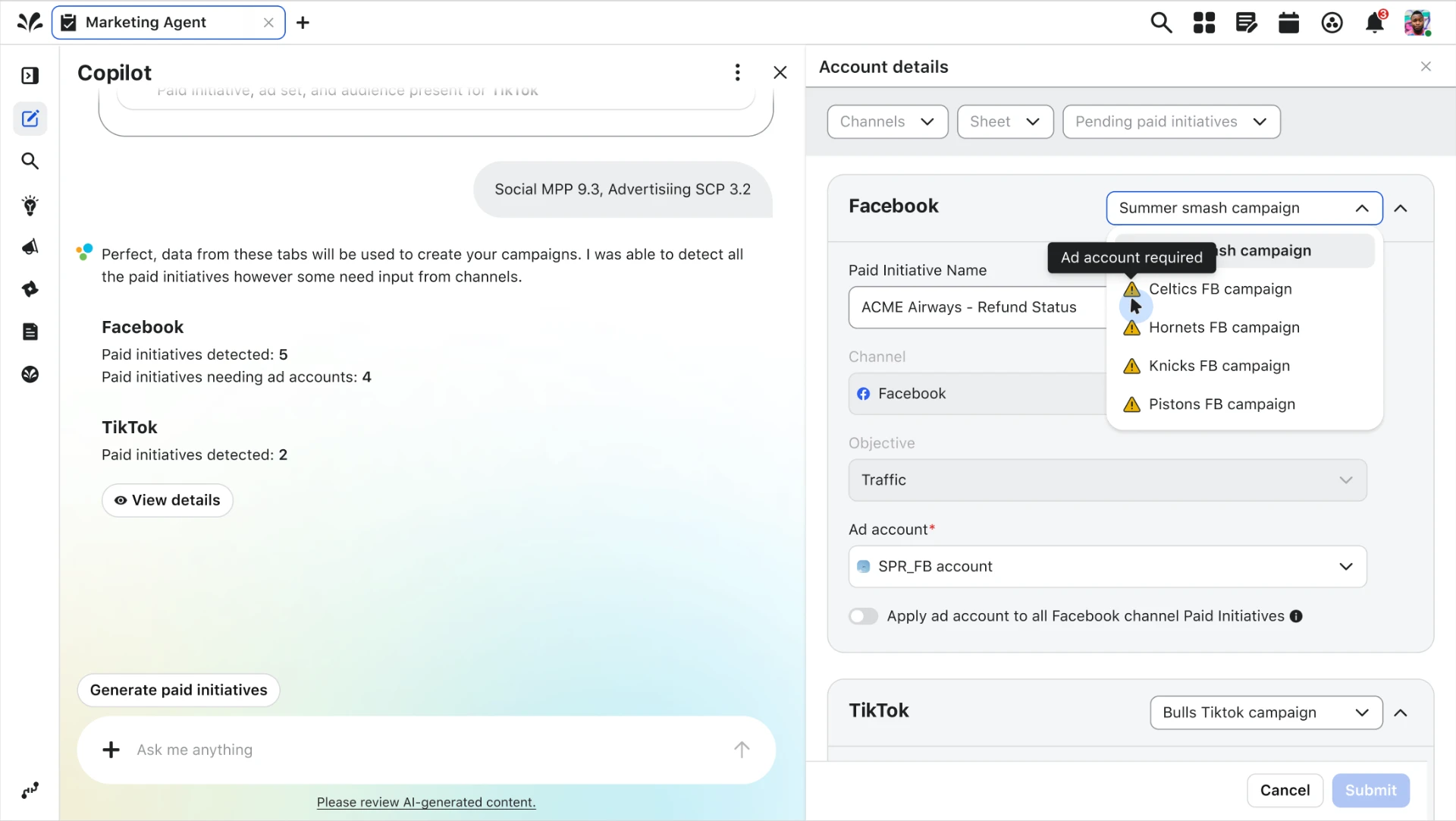This screenshot has width=1456, height=821.
Task: Open the Pending paid initiatives dropdown
Action: pyautogui.click(x=1171, y=121)
